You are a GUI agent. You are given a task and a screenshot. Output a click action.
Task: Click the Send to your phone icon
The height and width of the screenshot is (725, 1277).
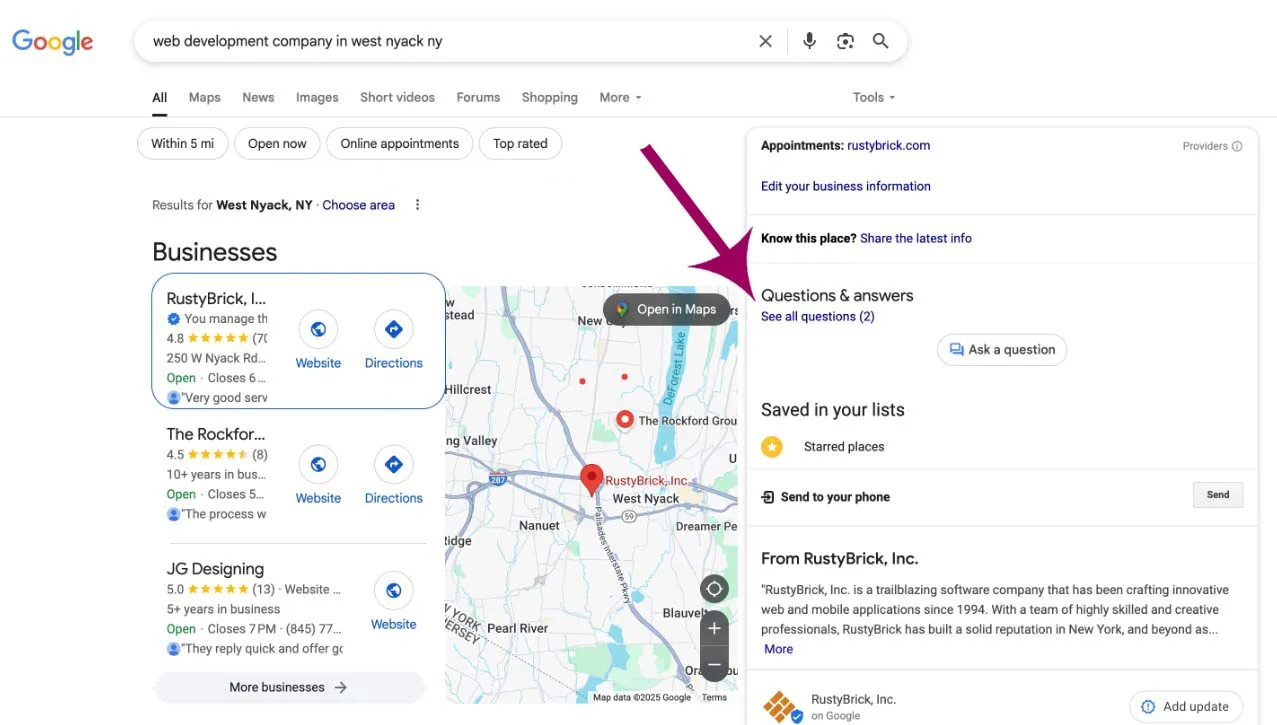pos(768,497)
